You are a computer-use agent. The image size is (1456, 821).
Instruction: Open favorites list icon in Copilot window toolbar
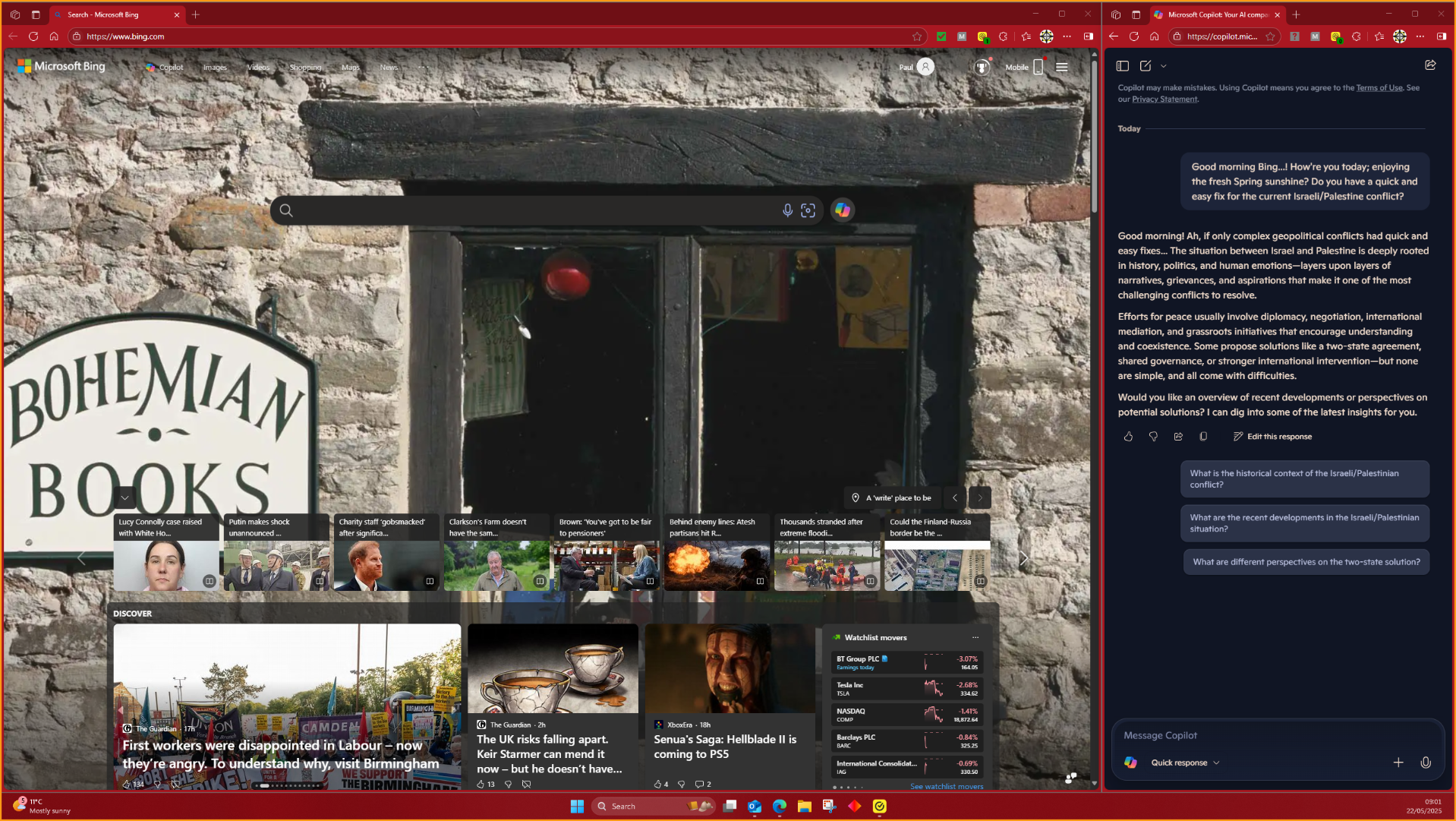pos(1379,36)
